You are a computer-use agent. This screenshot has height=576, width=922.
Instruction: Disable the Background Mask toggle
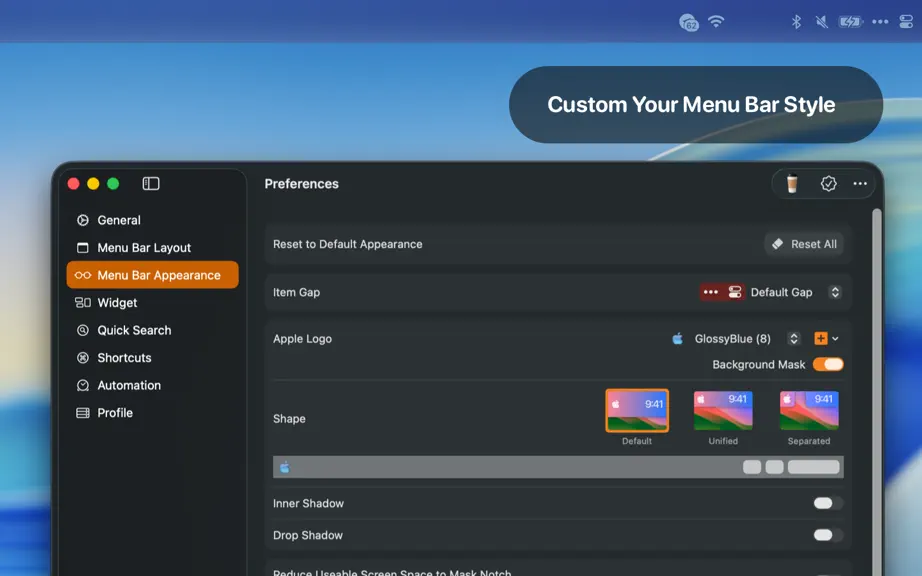click(828, 364)
